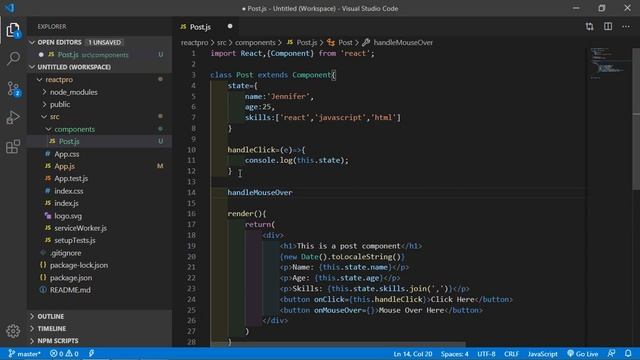This screenshot has height=360, width=640.
Task: Open the Run and Debug view
Action: 13,118
